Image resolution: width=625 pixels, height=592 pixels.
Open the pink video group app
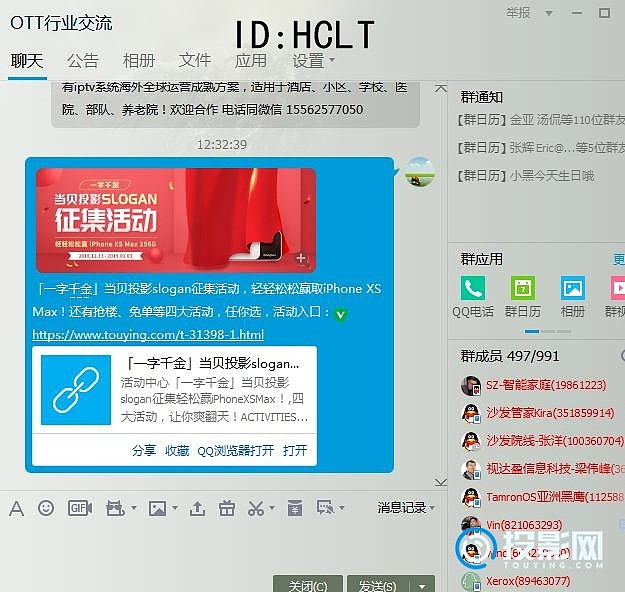tap(618, 288)
